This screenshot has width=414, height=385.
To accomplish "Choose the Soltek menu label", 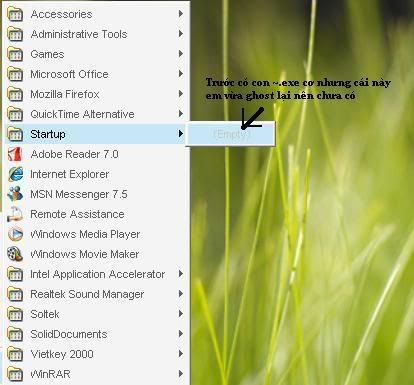I will [x=45, y=314].
